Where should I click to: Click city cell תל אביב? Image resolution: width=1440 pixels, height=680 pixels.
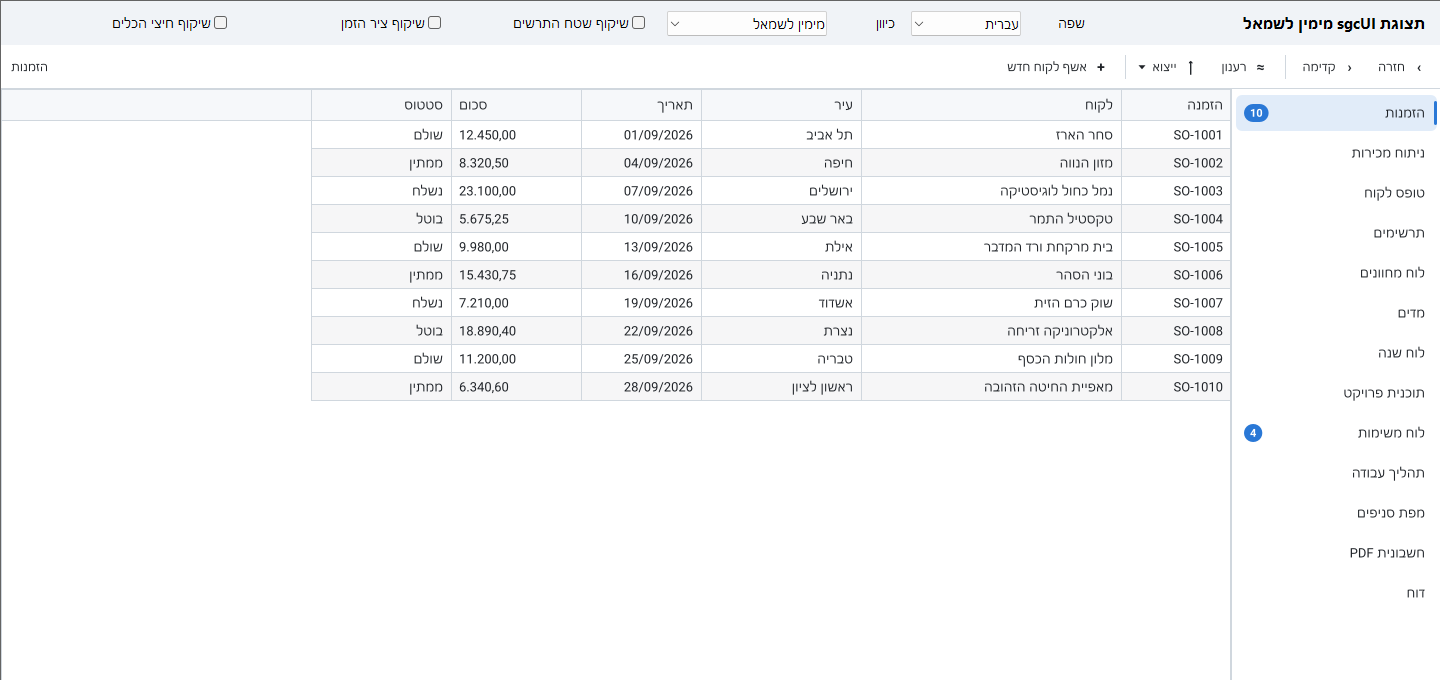tap(782, 135)
